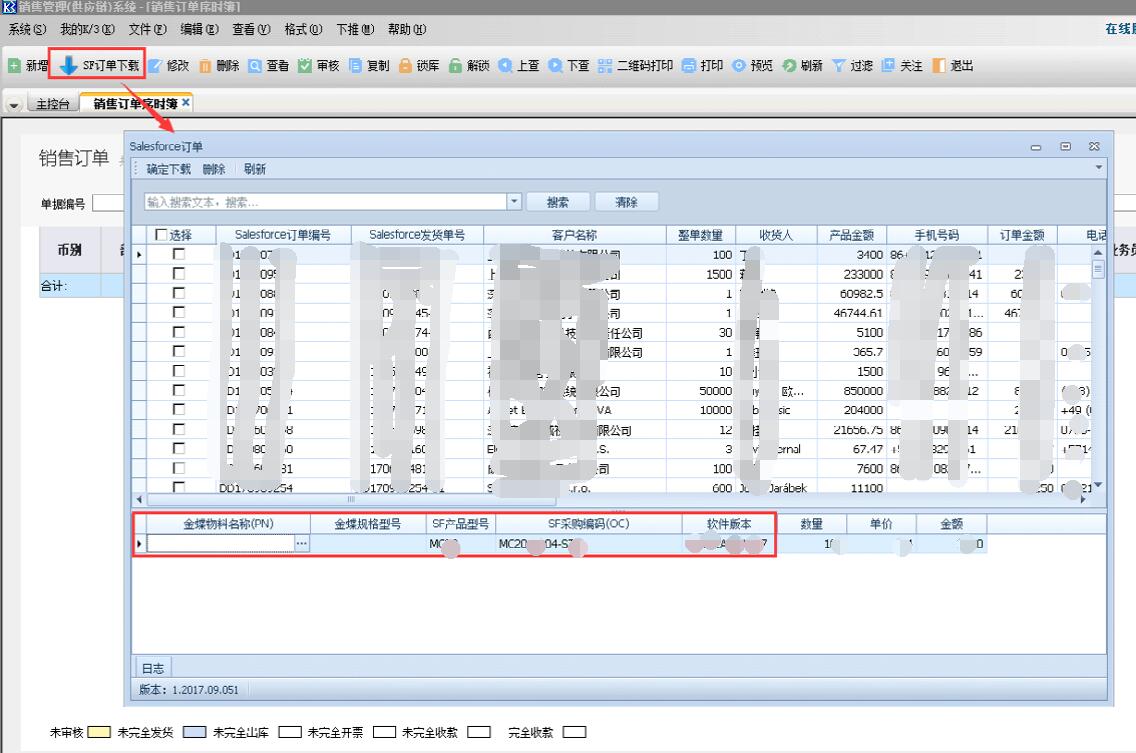Check the order row with 产品金额 46744.61
The image size is (1136, 753).
click(178, 312)
